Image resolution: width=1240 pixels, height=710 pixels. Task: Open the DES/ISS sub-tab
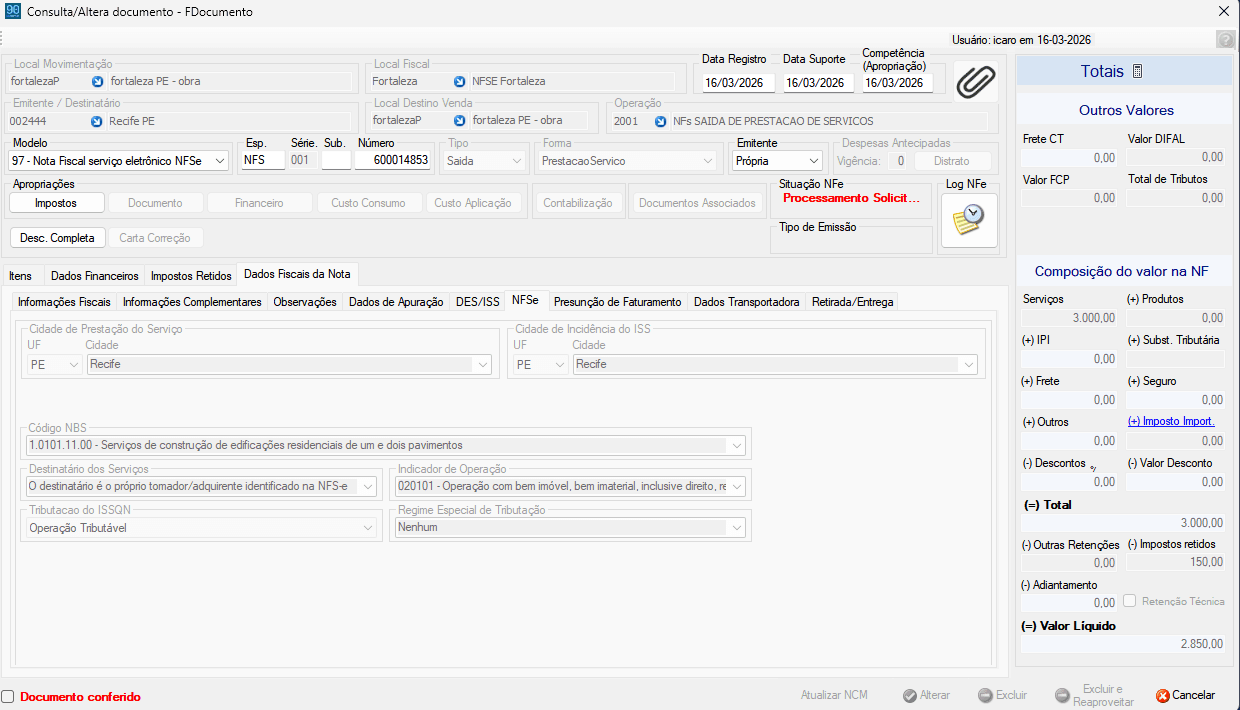pyautogui.click(x=477, y=301)
